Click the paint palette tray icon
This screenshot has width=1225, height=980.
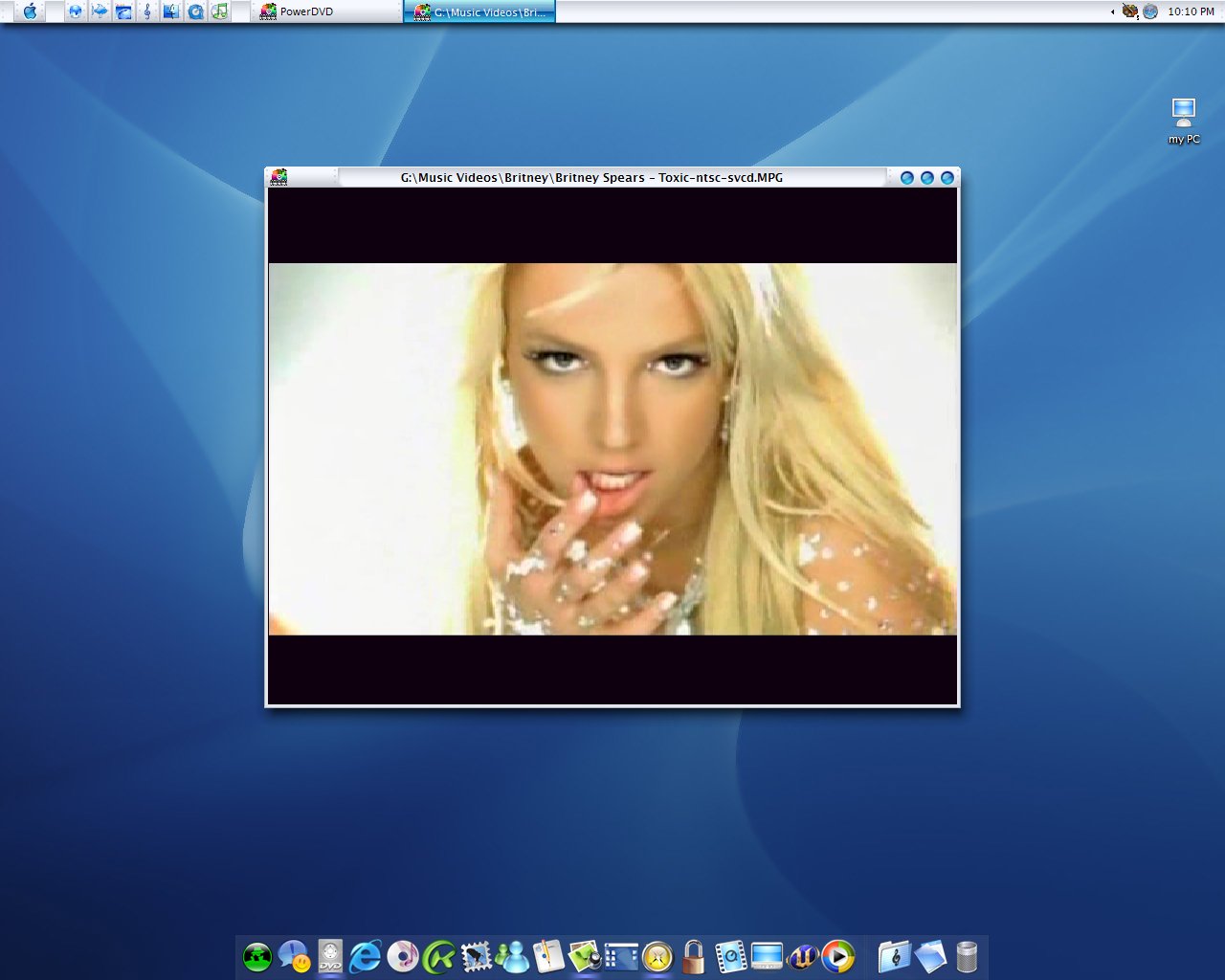(1130, 11)
